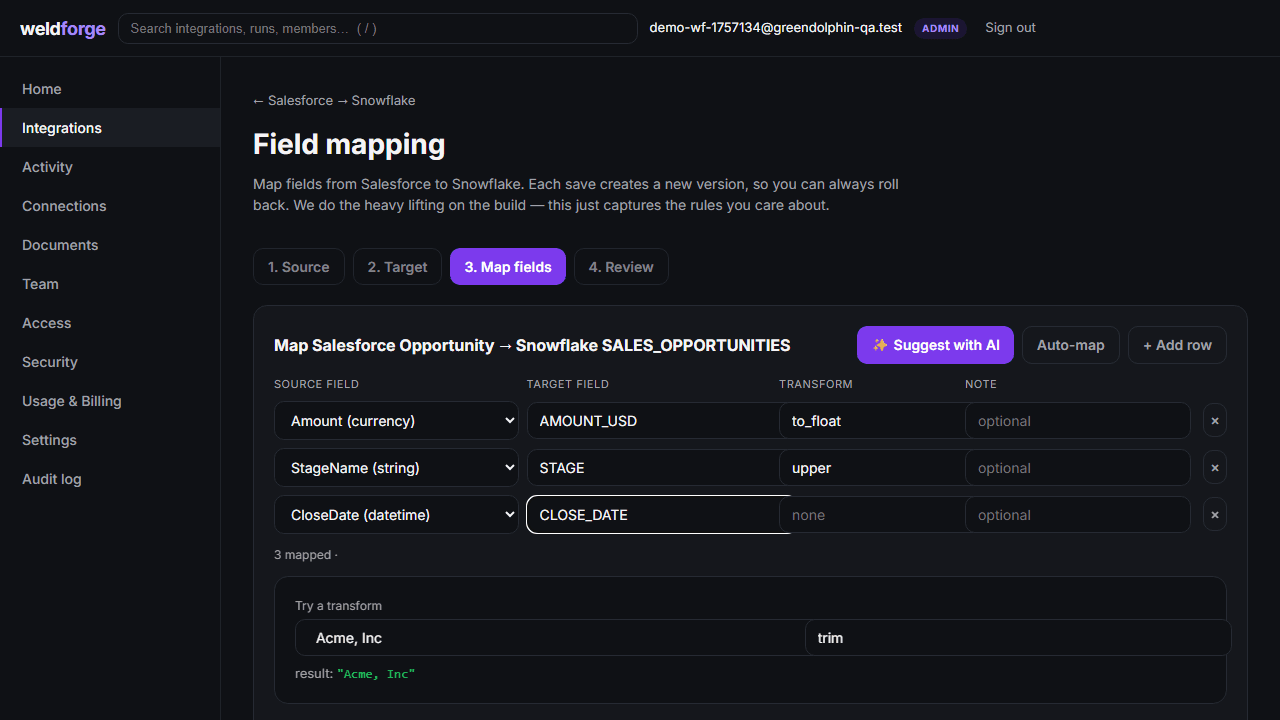Add a new mapping row

pyautogui.click(x=1177, y=345)
